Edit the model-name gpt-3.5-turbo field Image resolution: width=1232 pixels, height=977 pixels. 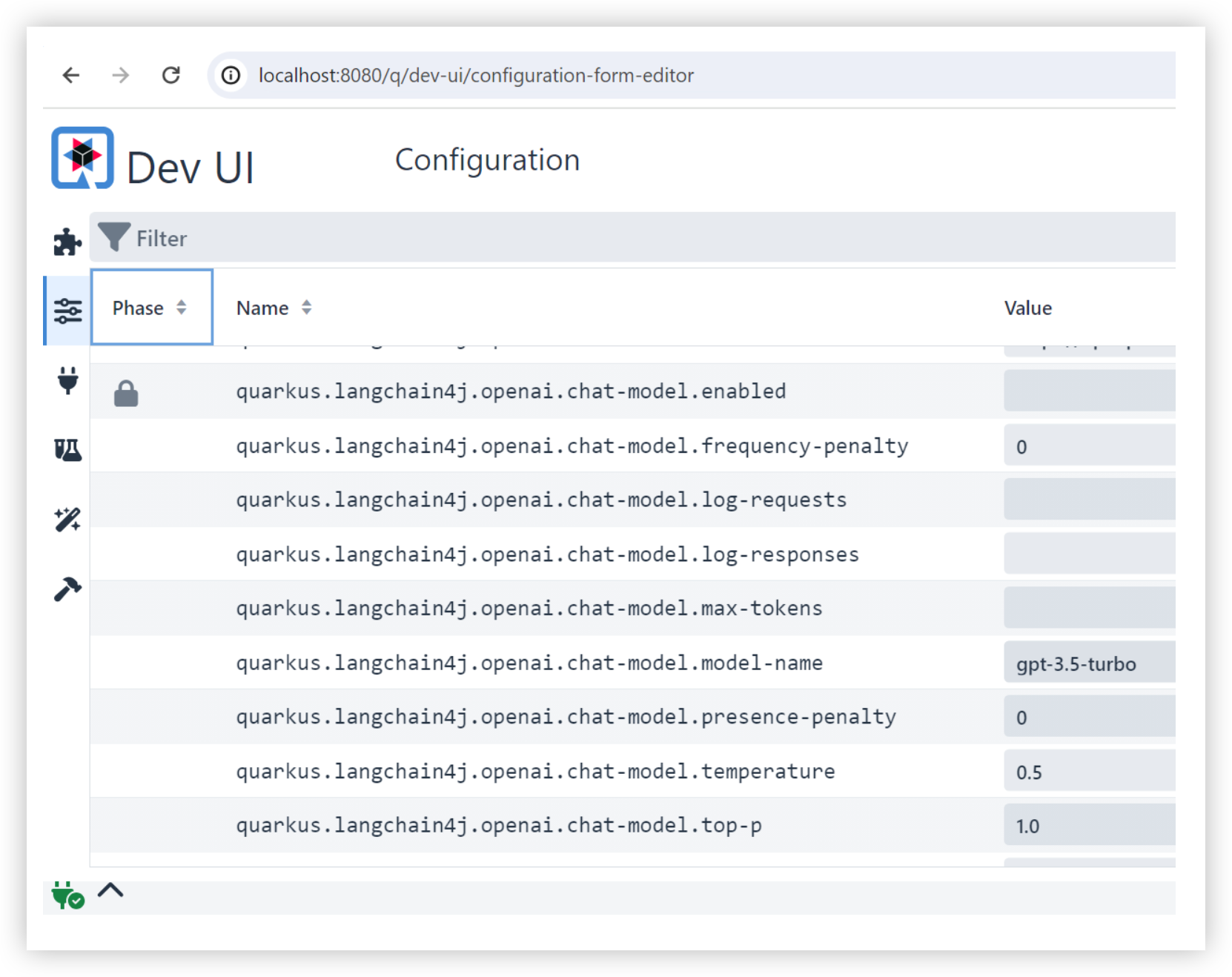point(1090,662)
